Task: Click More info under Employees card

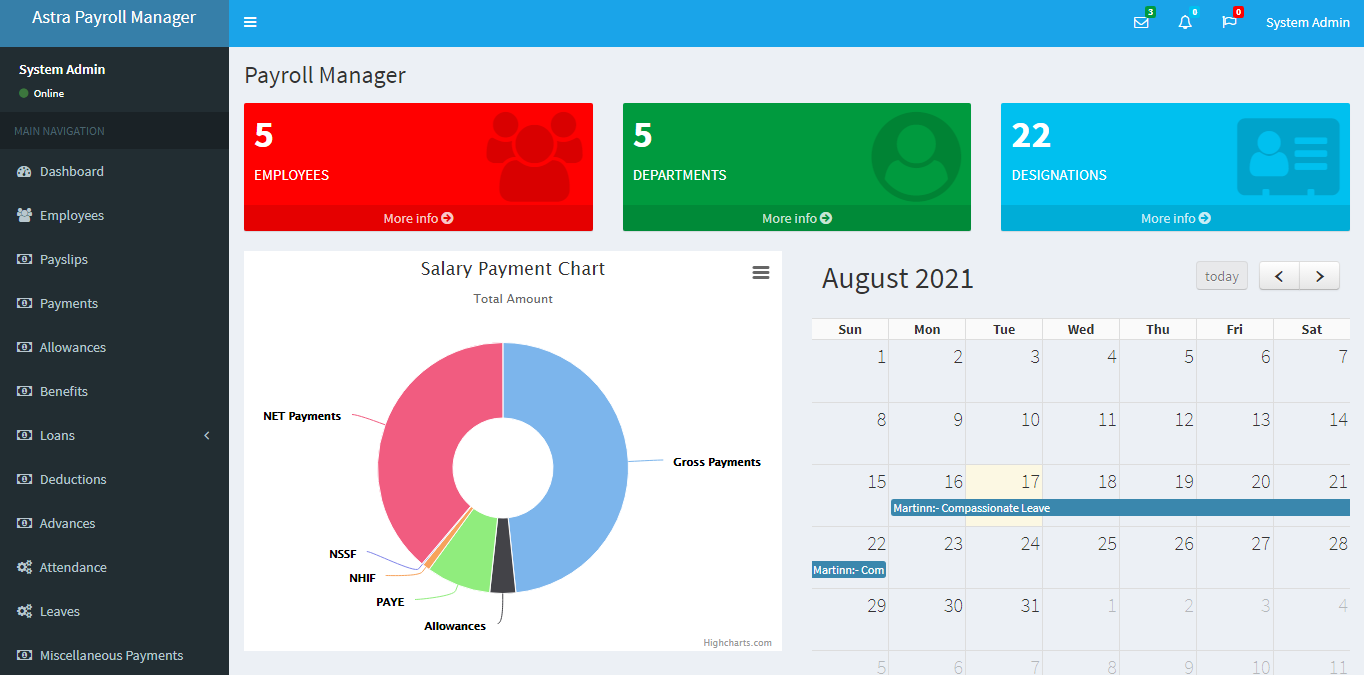Action: (x=418, y=218)
